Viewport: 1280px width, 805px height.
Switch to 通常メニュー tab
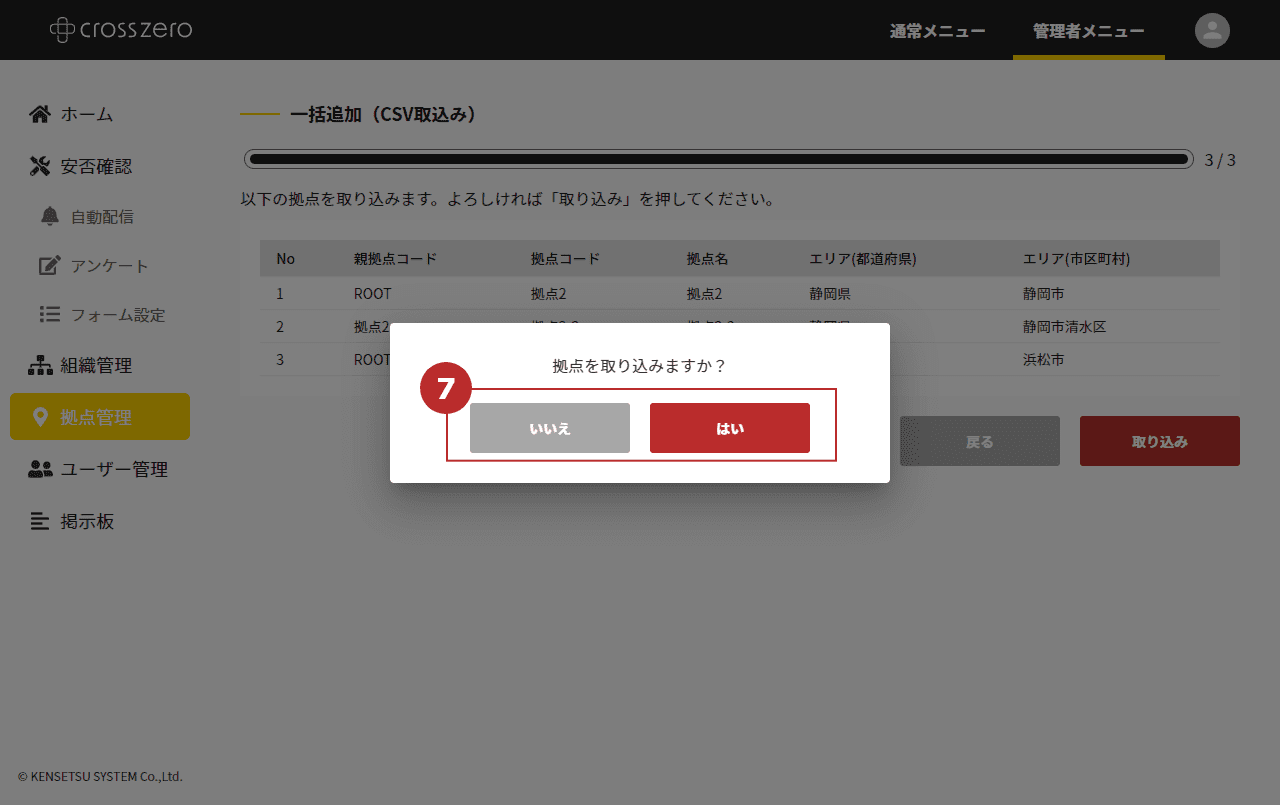(937, 31)
